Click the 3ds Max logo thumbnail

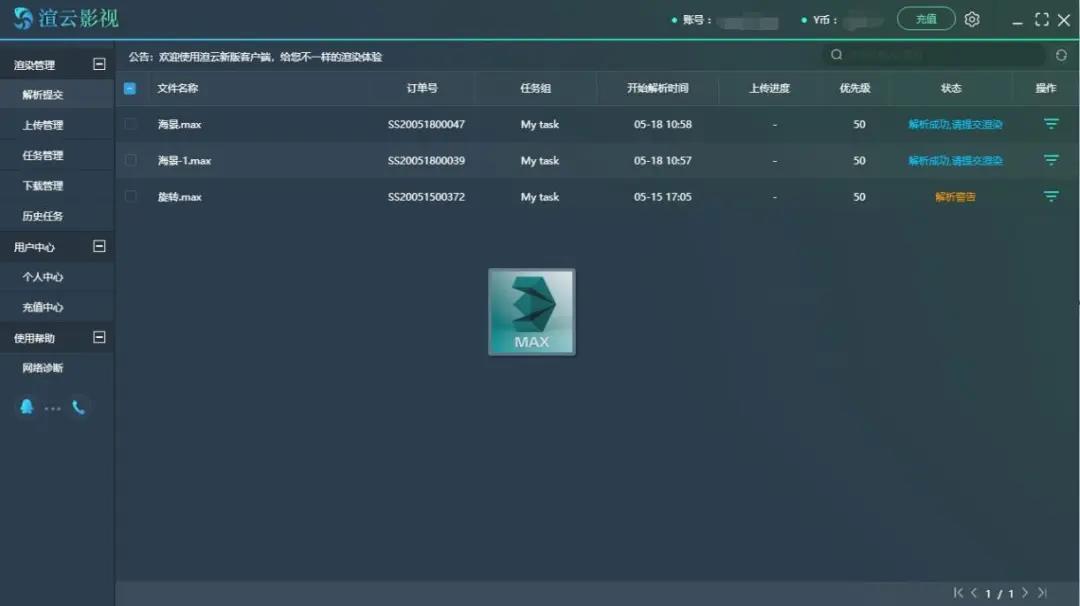click(531, 311)
